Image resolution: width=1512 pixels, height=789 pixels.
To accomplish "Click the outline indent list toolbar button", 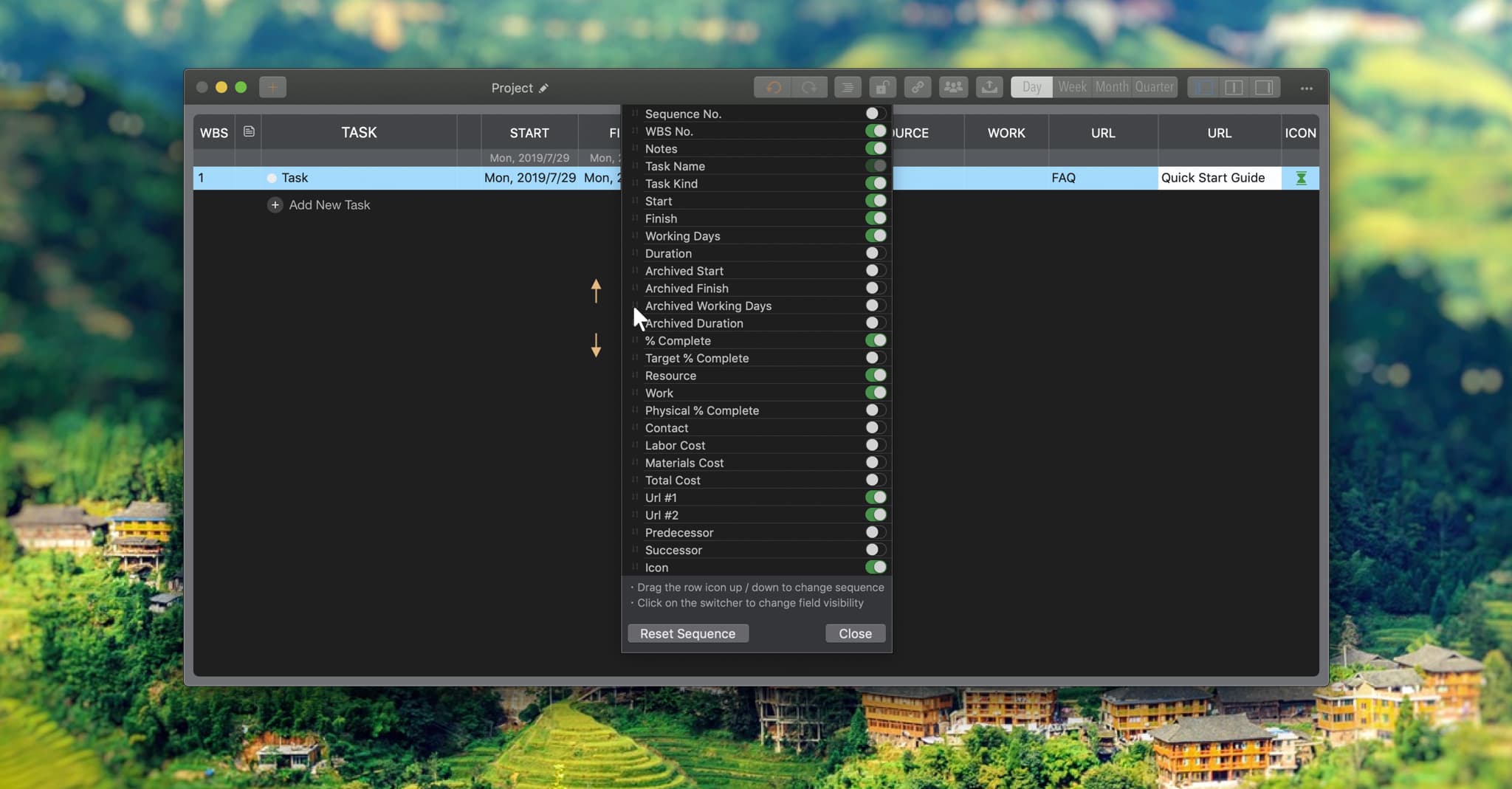I will 847,87.
